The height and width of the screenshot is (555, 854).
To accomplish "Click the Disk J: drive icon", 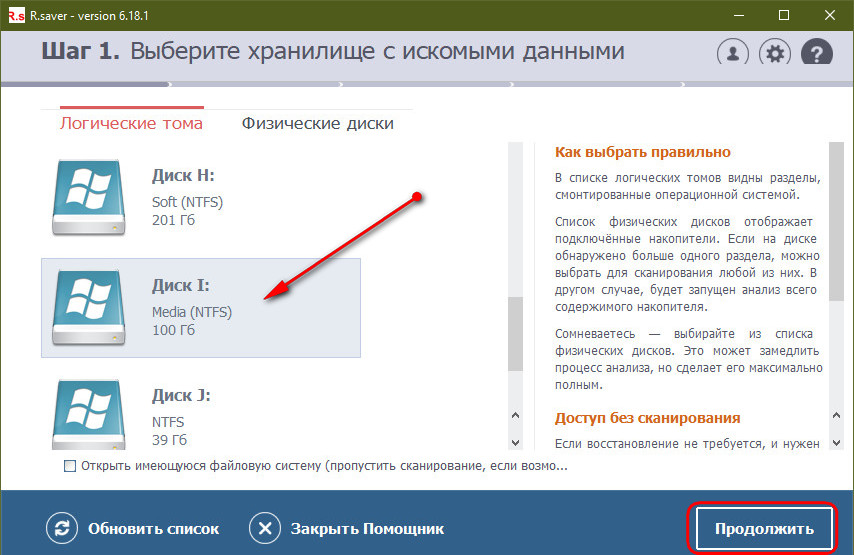I will (x=89, y=414).
